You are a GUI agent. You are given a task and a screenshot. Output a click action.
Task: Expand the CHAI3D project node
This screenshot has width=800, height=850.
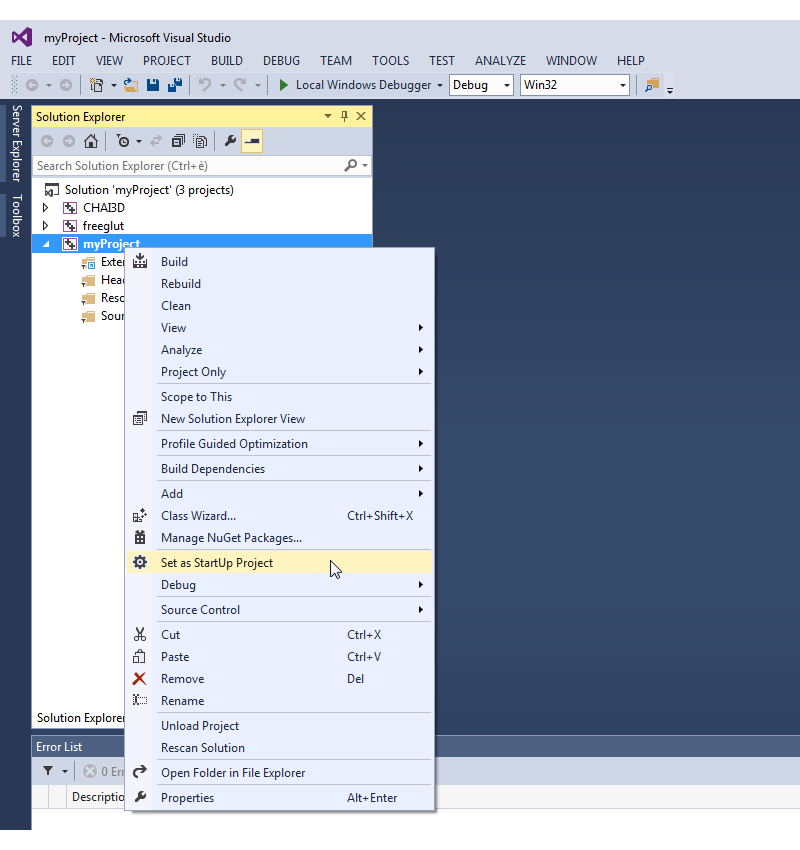(46, 208)
